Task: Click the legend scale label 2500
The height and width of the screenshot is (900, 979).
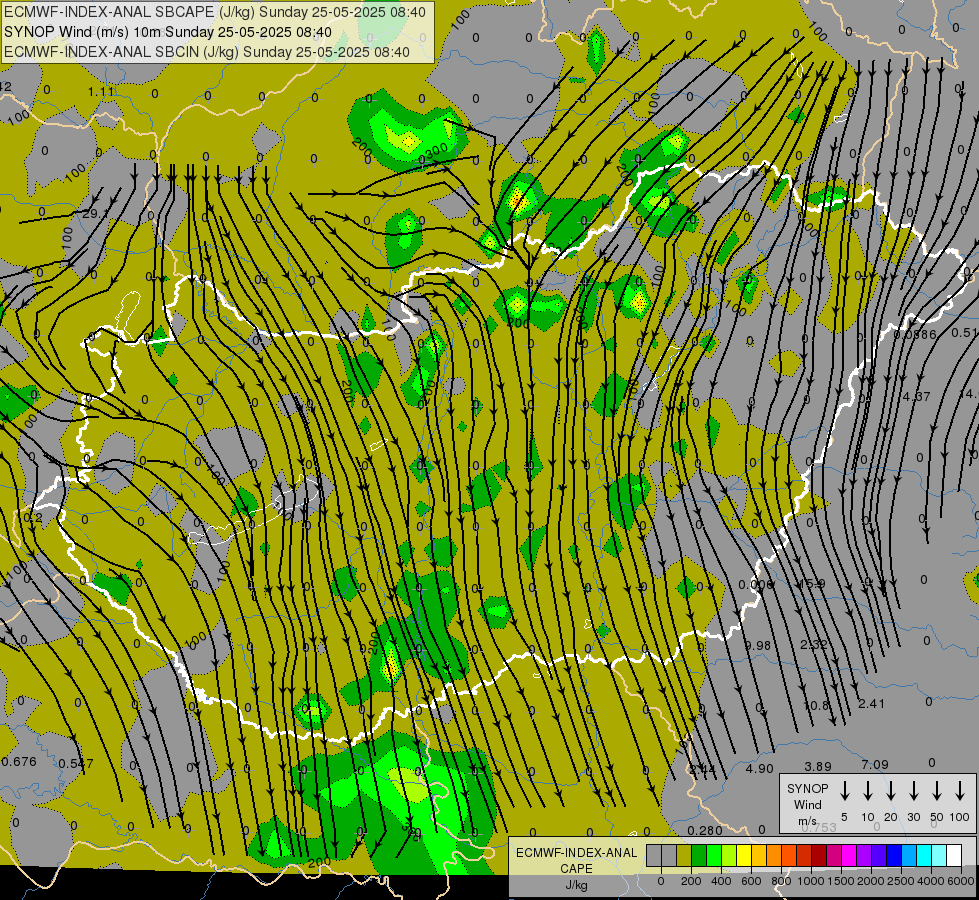Action: [901, 881]
